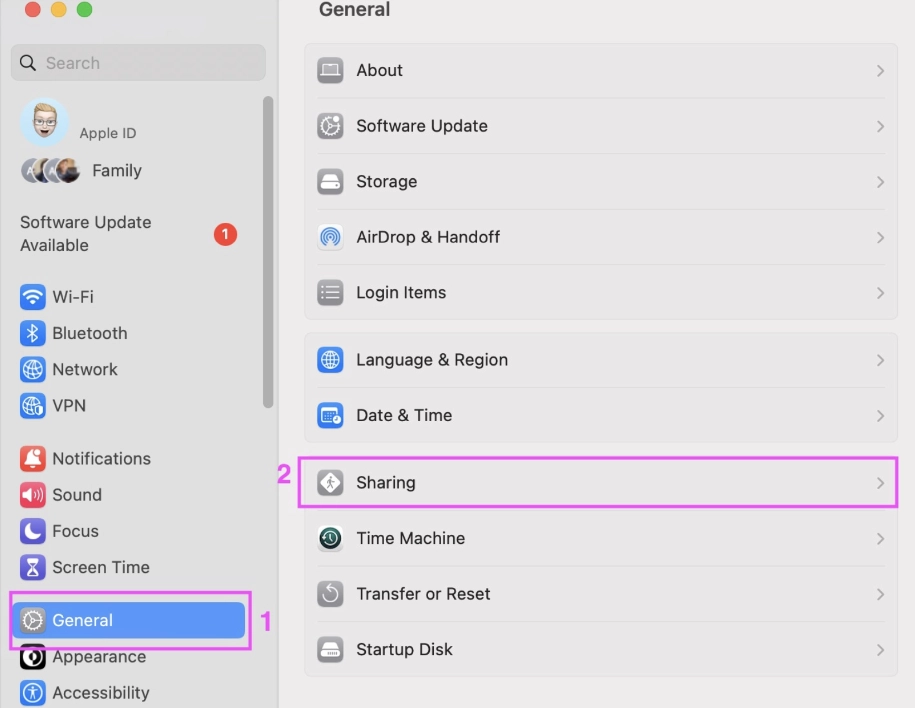The image size is (915, 708).
Task: Open Software Update Available notice
Action: 86,234
